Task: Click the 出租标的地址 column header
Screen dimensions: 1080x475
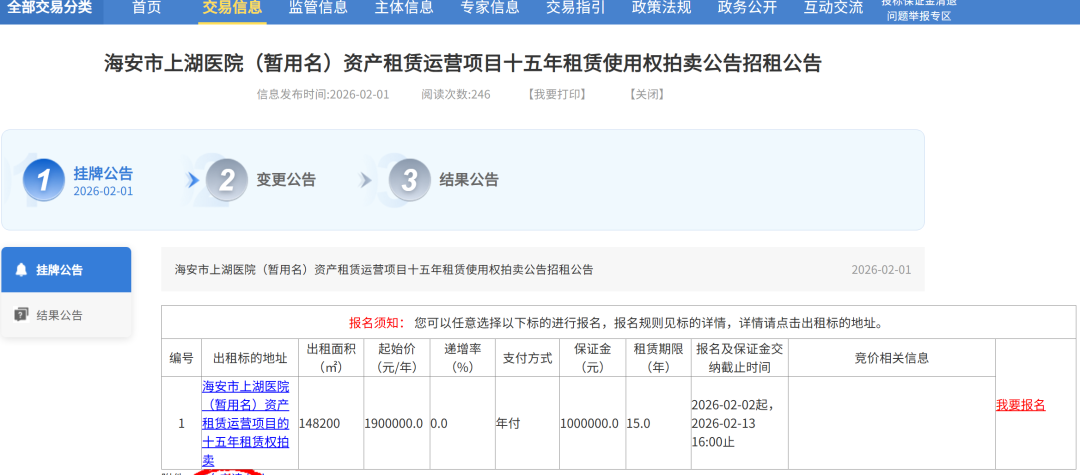Action: pyautogui.click(x=250, y=359)
